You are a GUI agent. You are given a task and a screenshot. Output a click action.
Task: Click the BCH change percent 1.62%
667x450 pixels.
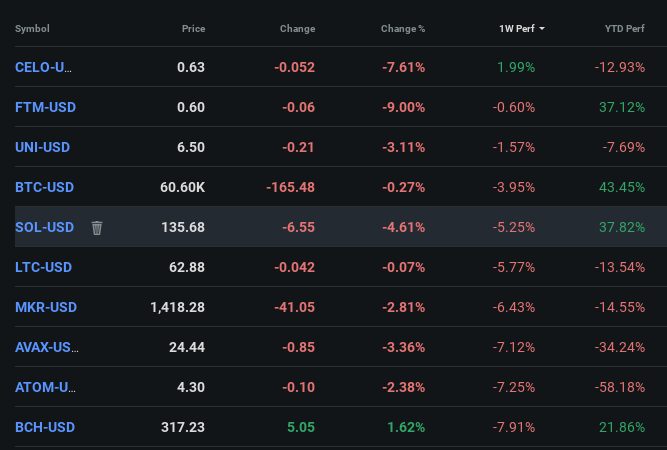tap(406, 427)
